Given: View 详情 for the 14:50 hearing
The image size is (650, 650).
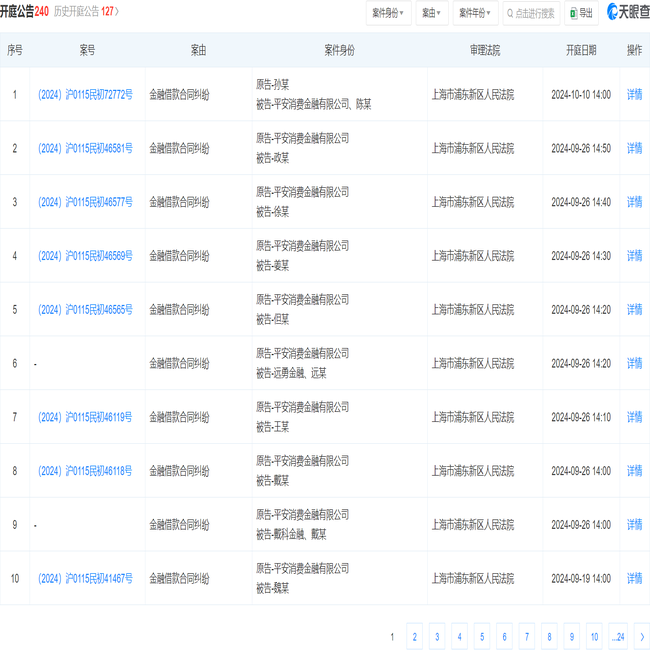Looking at the screenshot, I should 634,148.
